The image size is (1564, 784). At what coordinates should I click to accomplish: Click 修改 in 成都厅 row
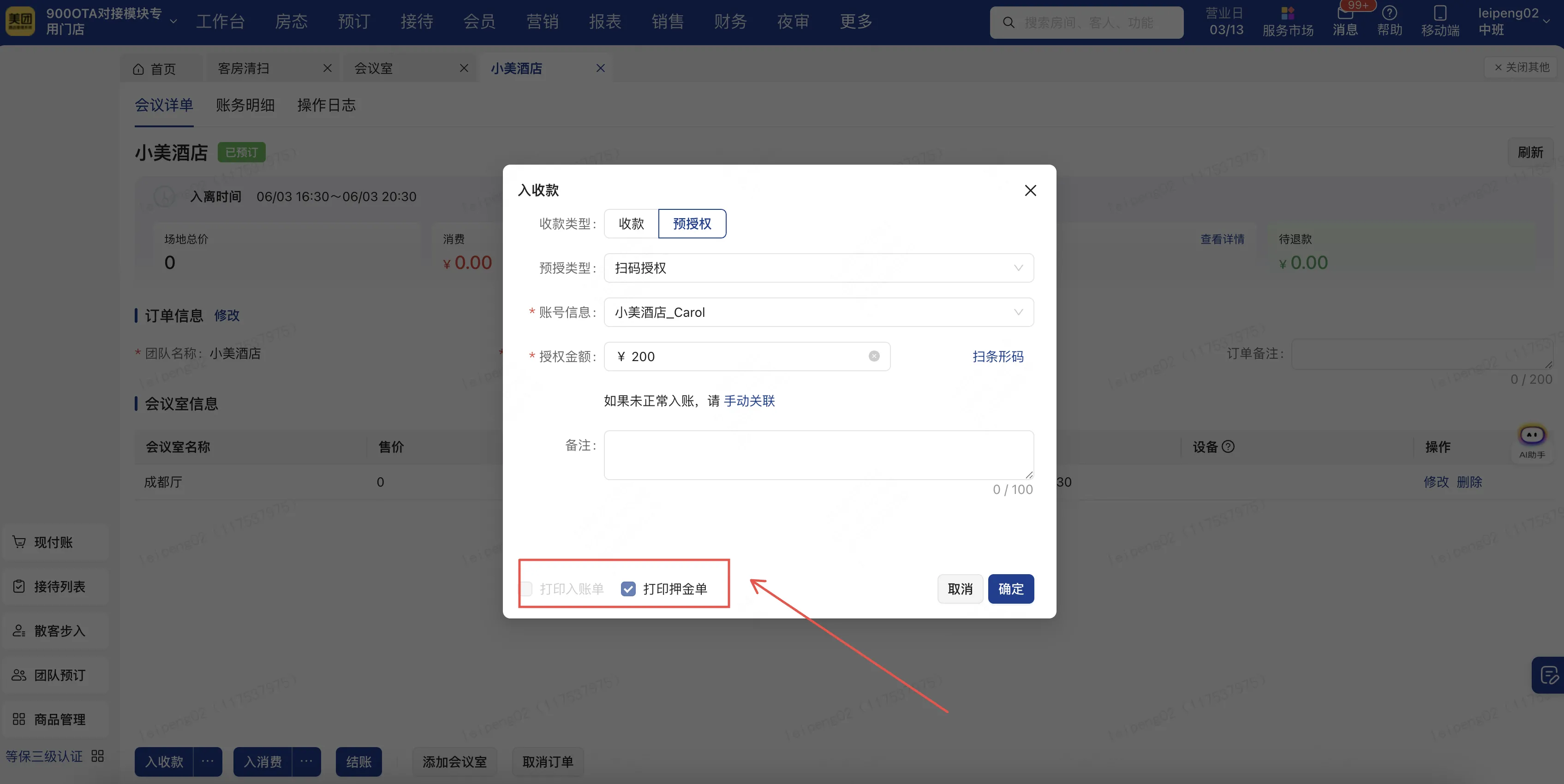tap(1437, 482)
